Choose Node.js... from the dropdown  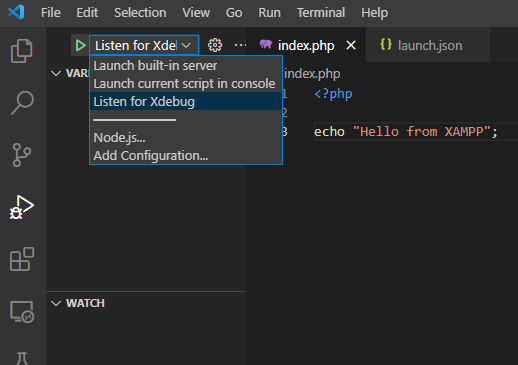[x=186, y=138]
